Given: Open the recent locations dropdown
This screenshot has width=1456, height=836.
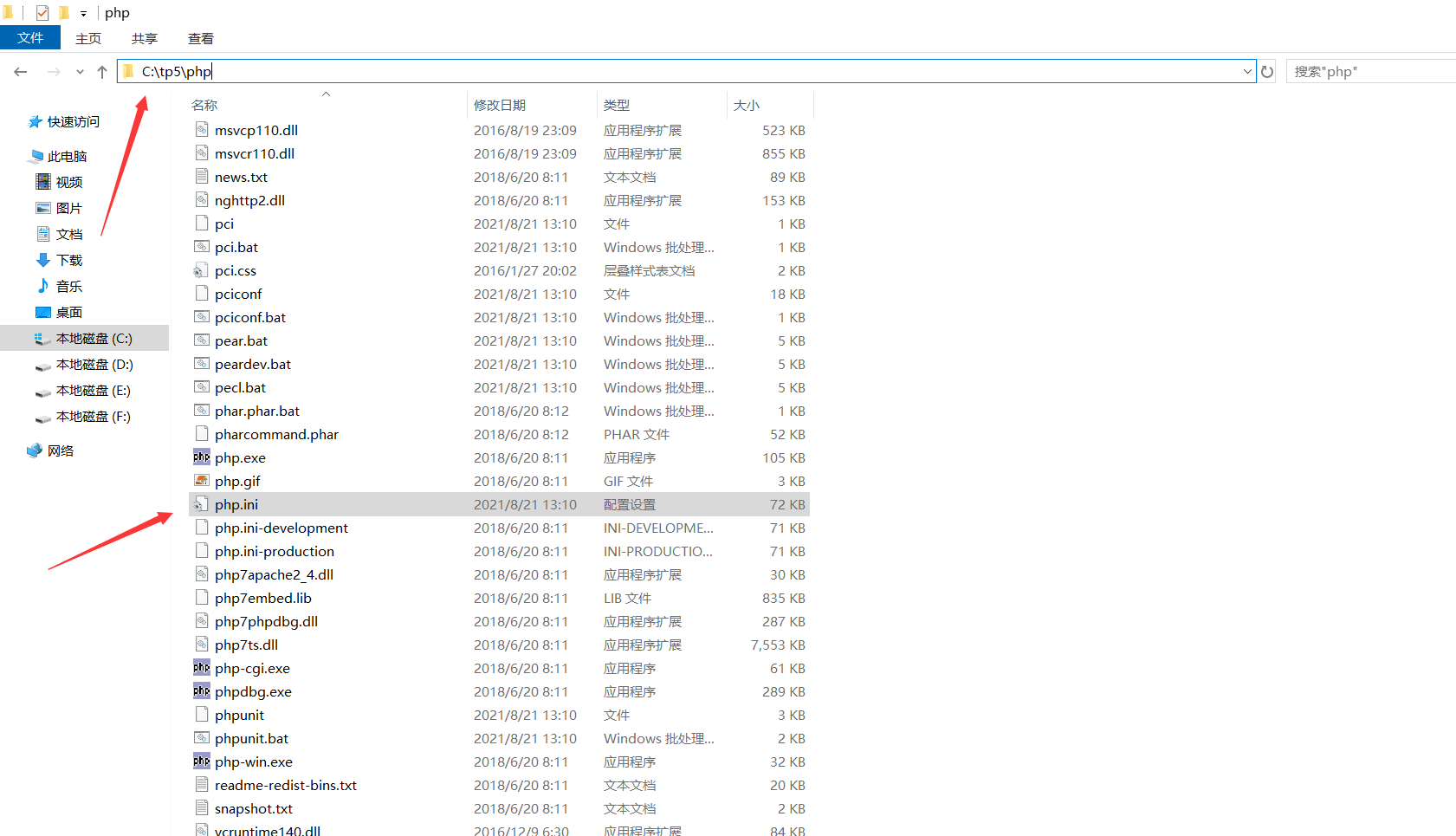Looking at the screenshot, I should pos(80,72).
